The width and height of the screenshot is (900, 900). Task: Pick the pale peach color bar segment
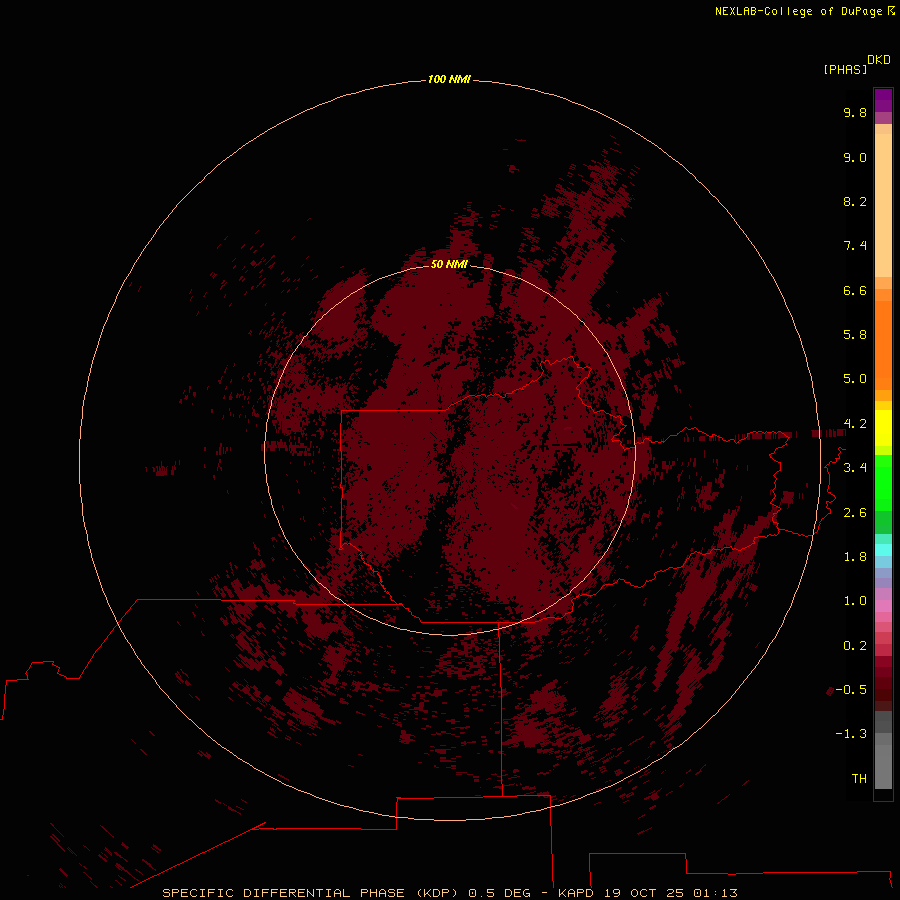(x=883, y=205)
